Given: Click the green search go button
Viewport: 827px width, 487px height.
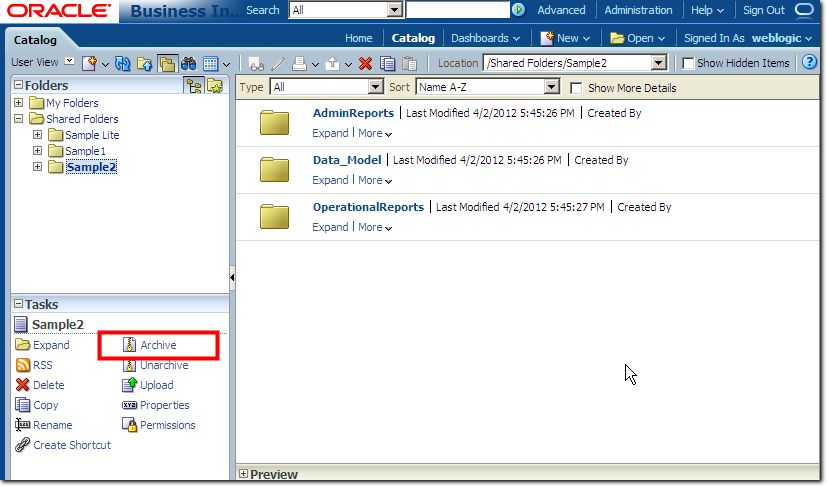Looking at the screenshot, I should (x=518, y=10).
